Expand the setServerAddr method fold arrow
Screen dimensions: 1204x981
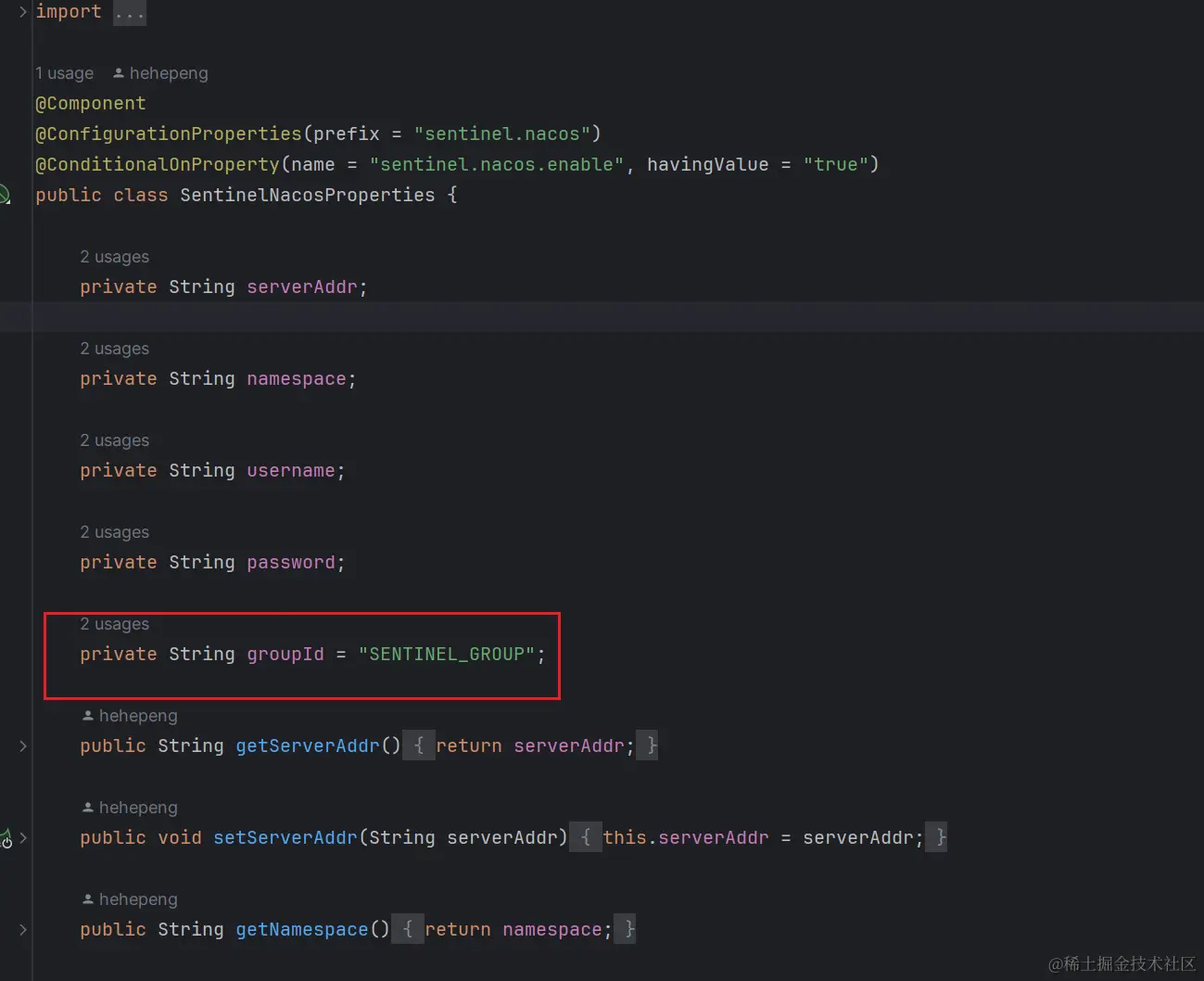click(23, 837)
